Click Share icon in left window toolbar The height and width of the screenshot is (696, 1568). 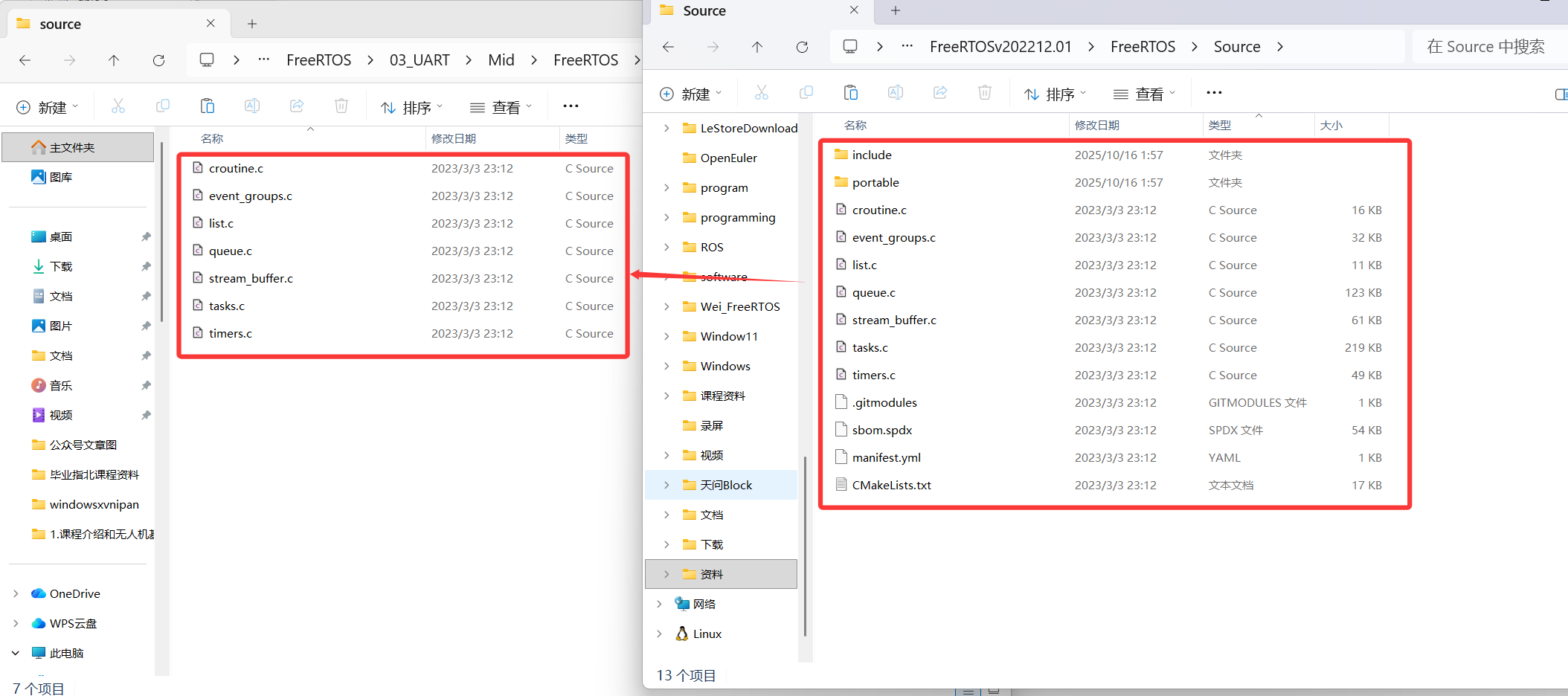(297, 106)
